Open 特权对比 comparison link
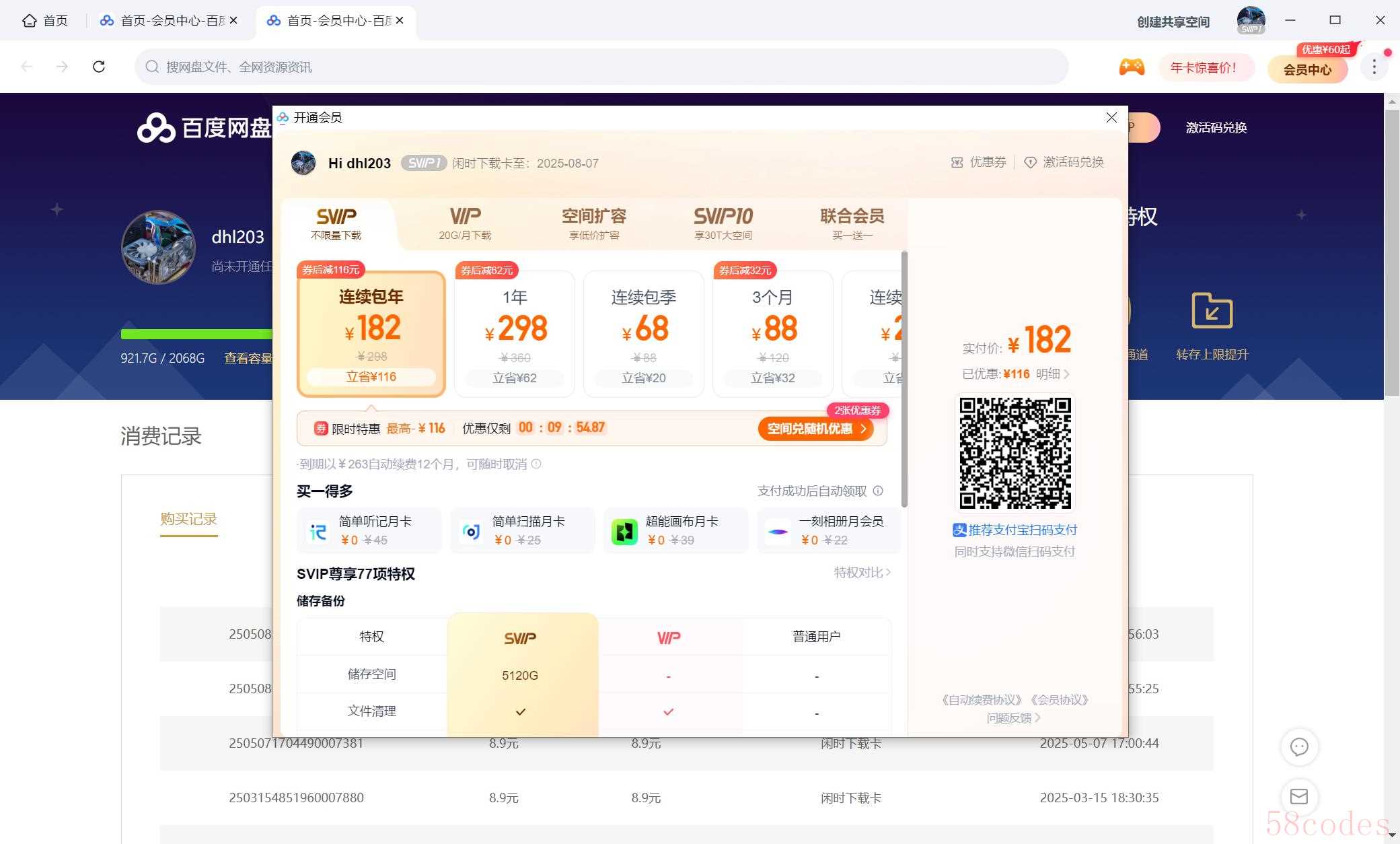Screen dimensions: 1400x844 pyautogui.click(x=862, y=572)
